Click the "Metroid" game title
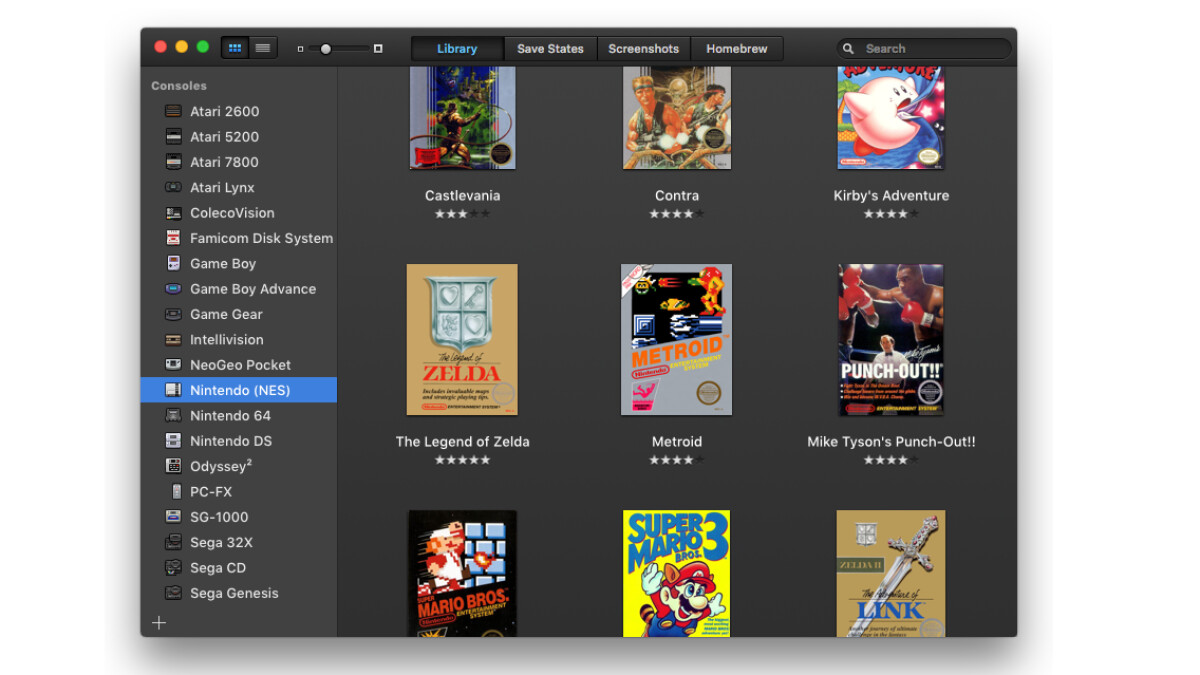Viewport: 1200px width, 675px height. click(x=677, y=442)
